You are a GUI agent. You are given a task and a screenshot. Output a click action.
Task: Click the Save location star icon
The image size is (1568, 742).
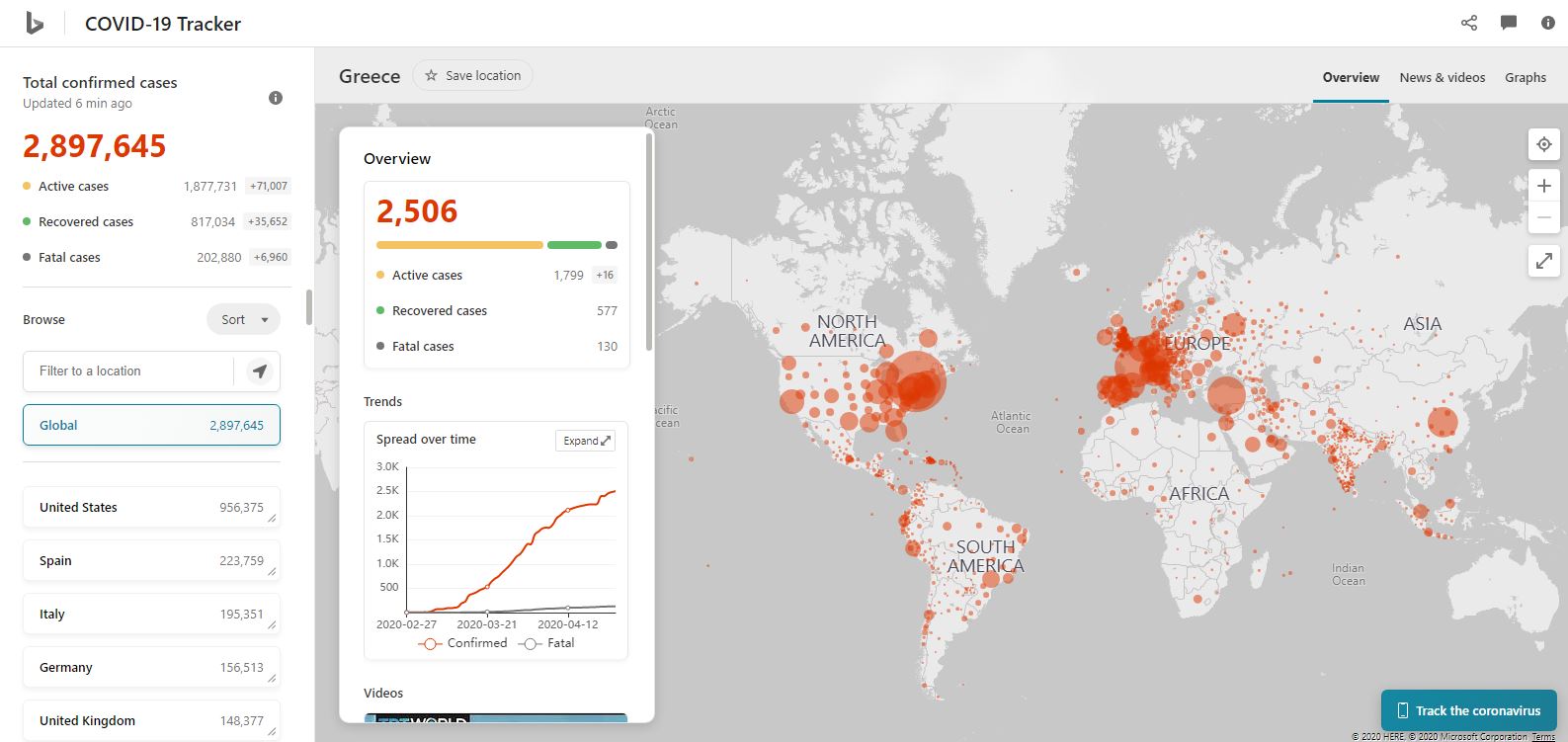431,75
